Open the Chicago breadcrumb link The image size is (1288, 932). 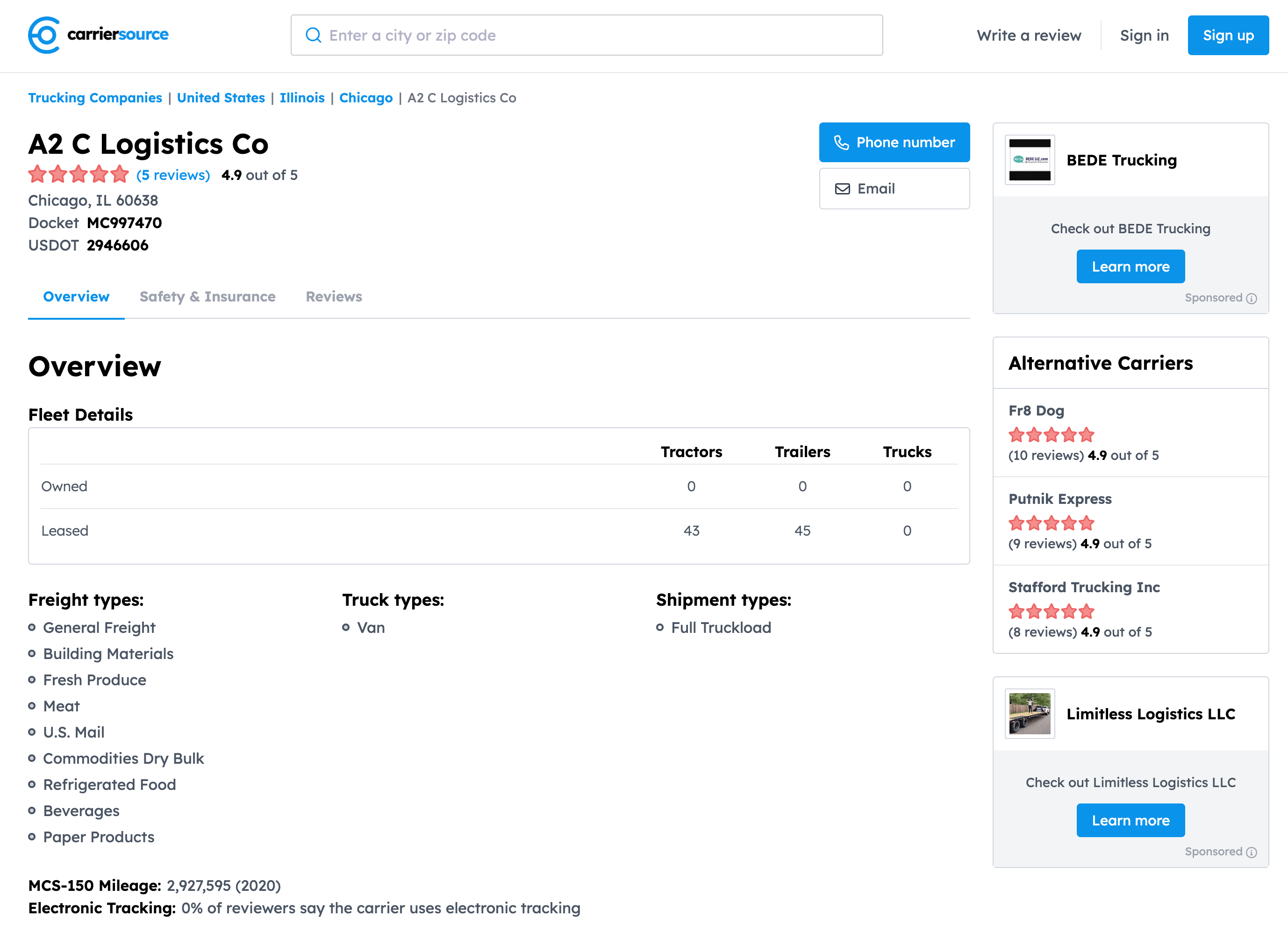(366, 98)
